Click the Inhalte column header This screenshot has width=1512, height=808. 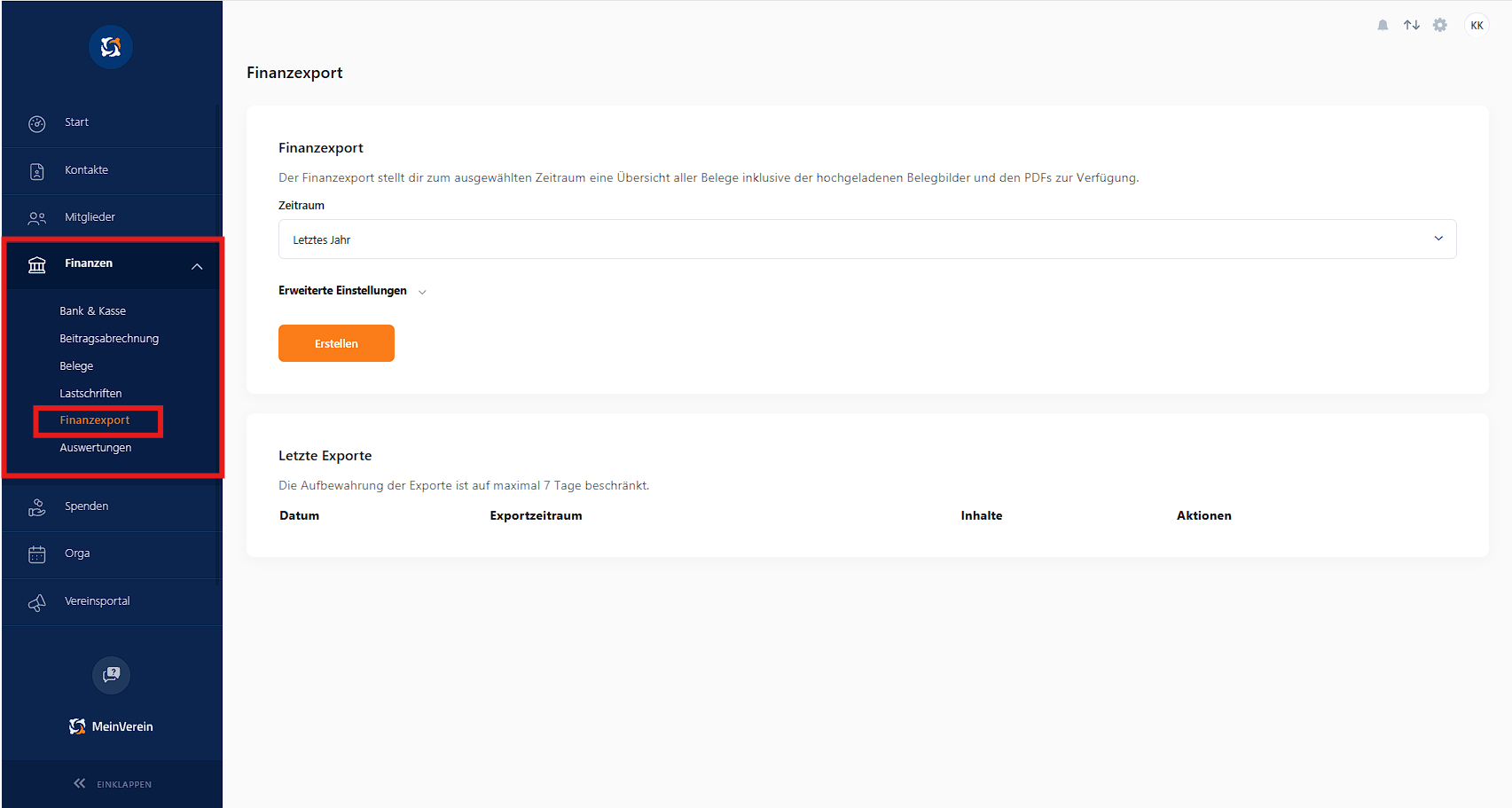[x=982, y=515]
